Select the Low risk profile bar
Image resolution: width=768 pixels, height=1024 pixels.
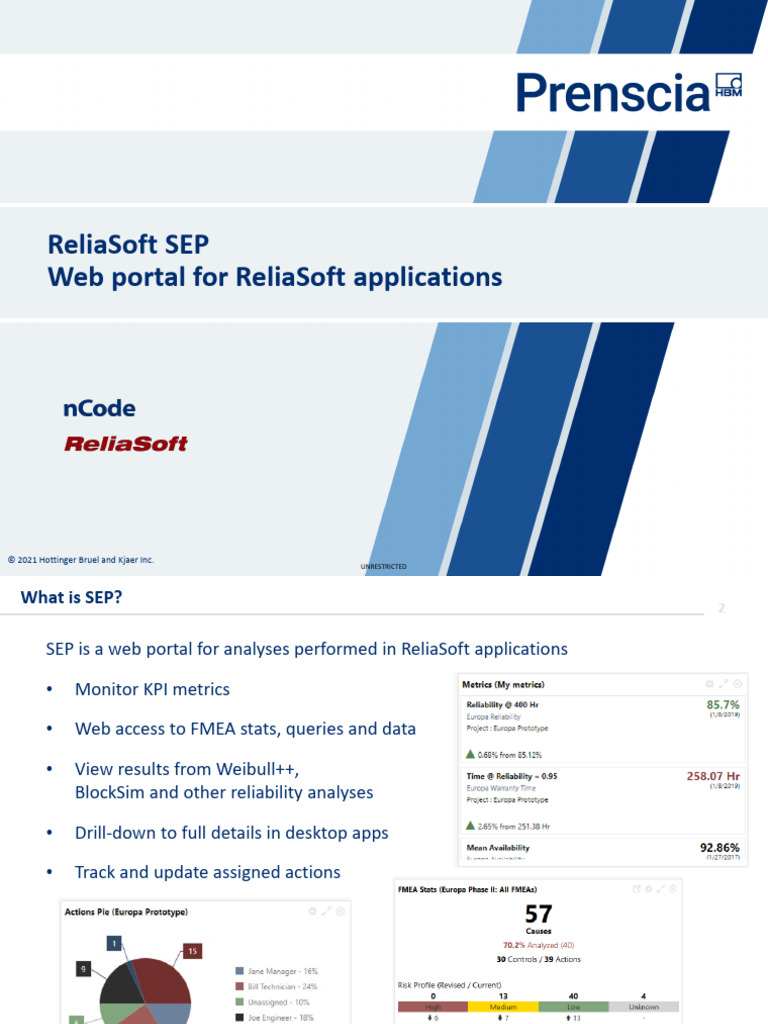pos(573,1006)
